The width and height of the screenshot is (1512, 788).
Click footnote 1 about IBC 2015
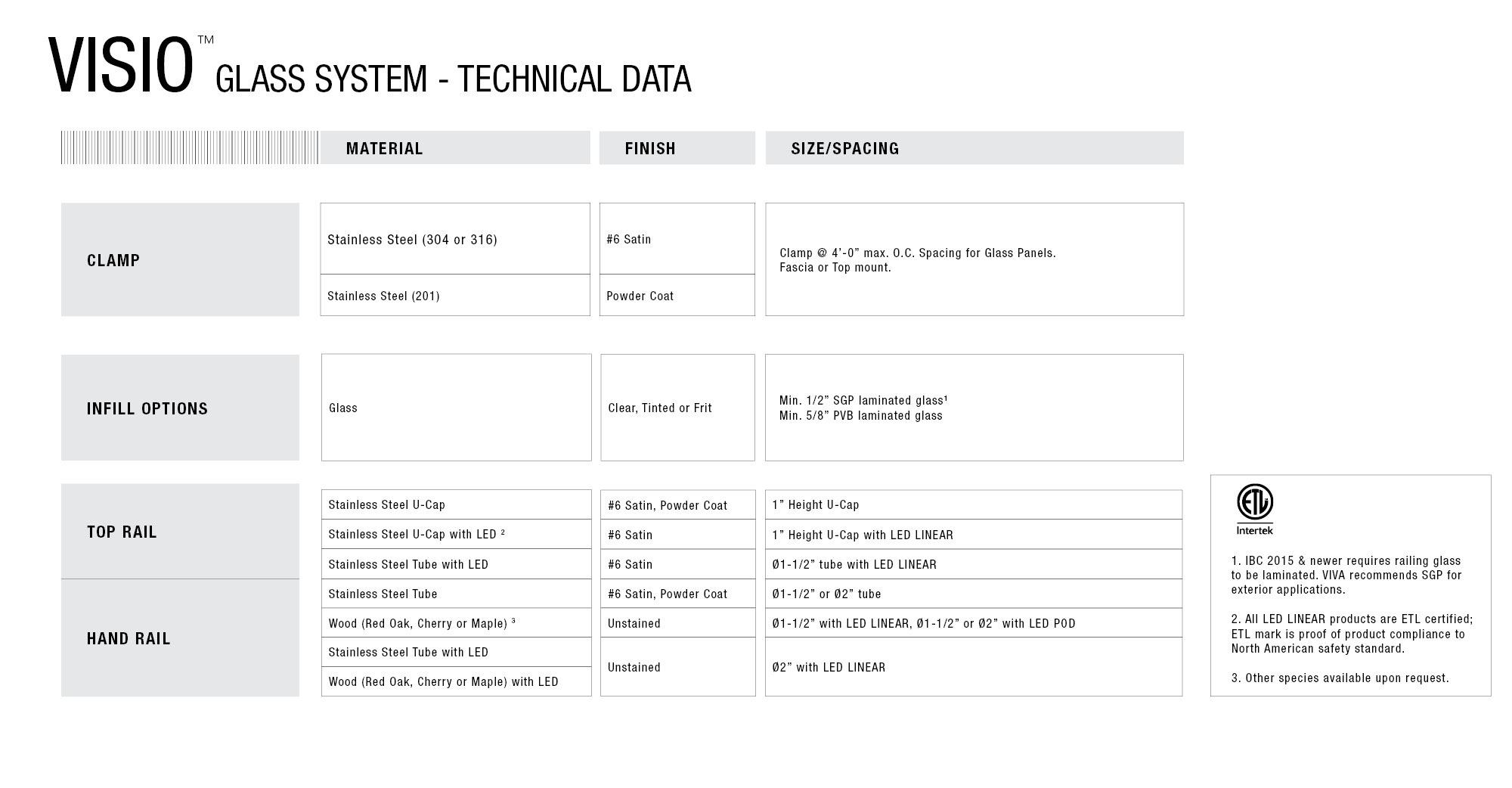pyautogui.click(x=1346, y=575)
